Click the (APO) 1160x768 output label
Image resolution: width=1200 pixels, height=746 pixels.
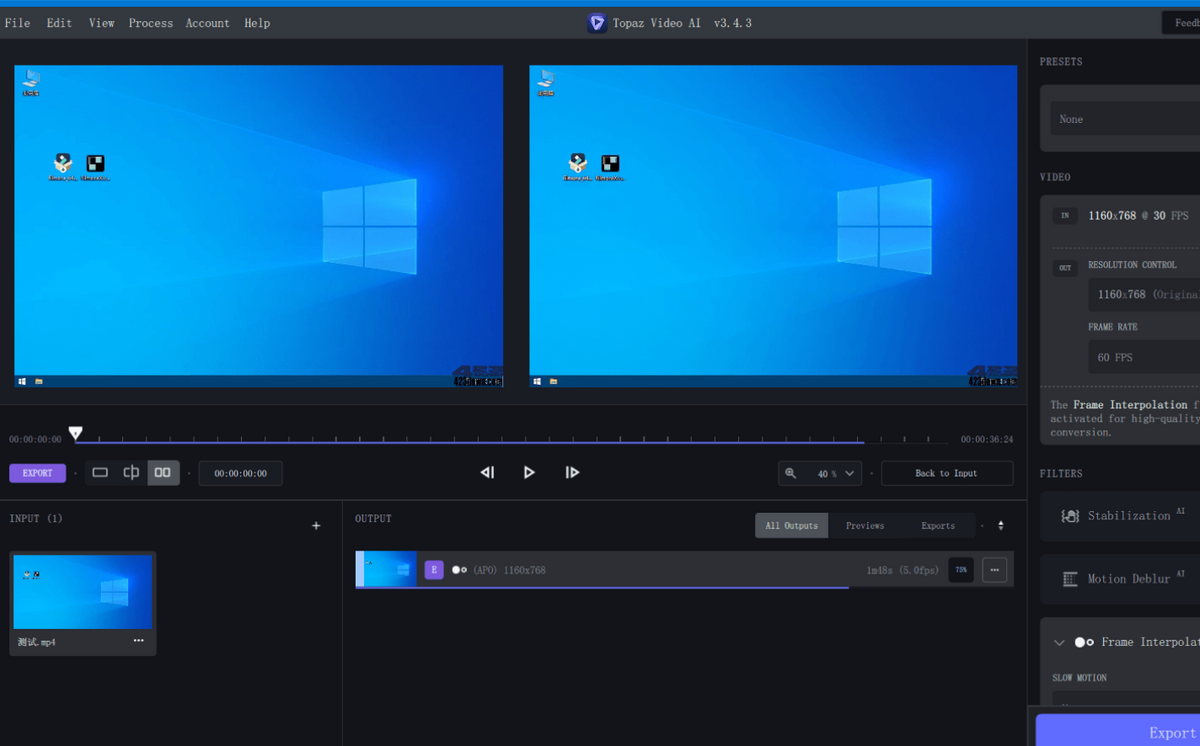coord(509,570)
